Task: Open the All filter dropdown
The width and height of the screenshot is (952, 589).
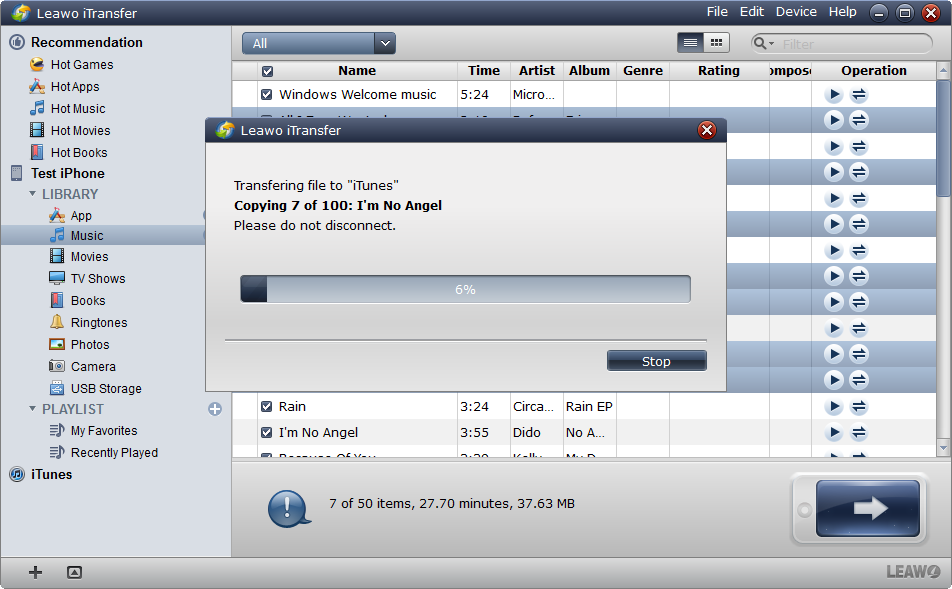Action: pyautogui.click(x=319, y=43)
